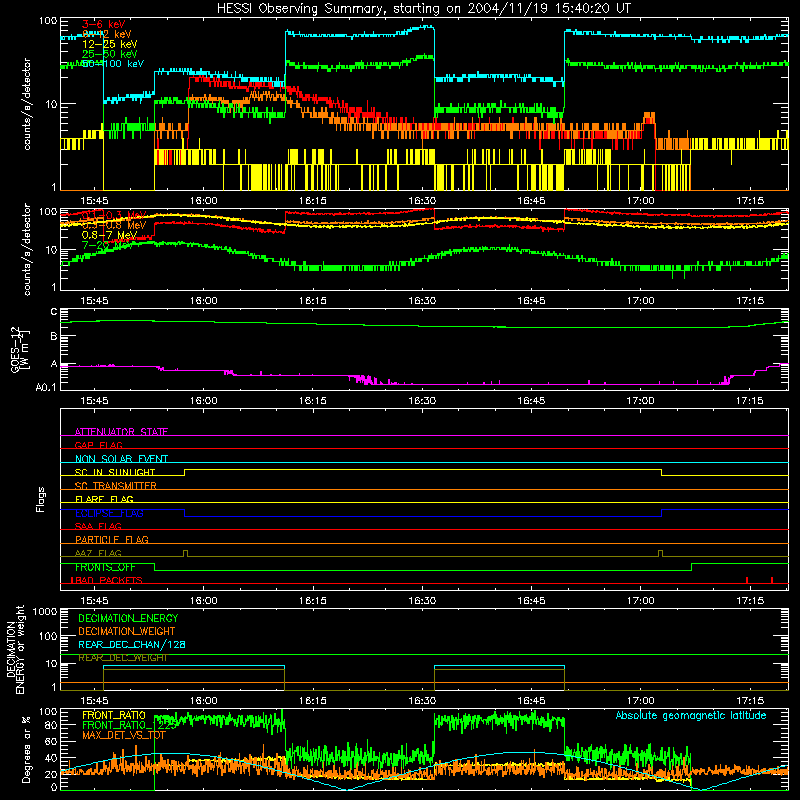
Task: Click the 0.8-7 MeV legend label
Action: [109, 235]
